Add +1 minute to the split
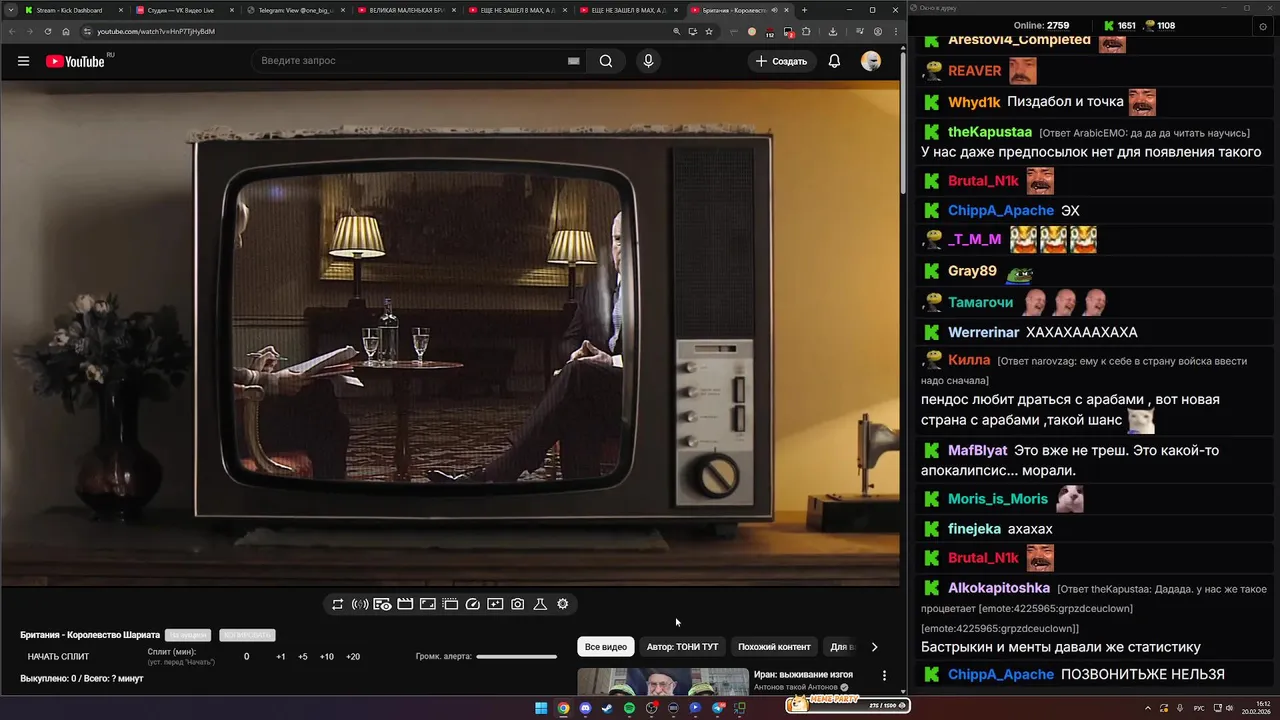1280x720 pixels. coord(281,657)
